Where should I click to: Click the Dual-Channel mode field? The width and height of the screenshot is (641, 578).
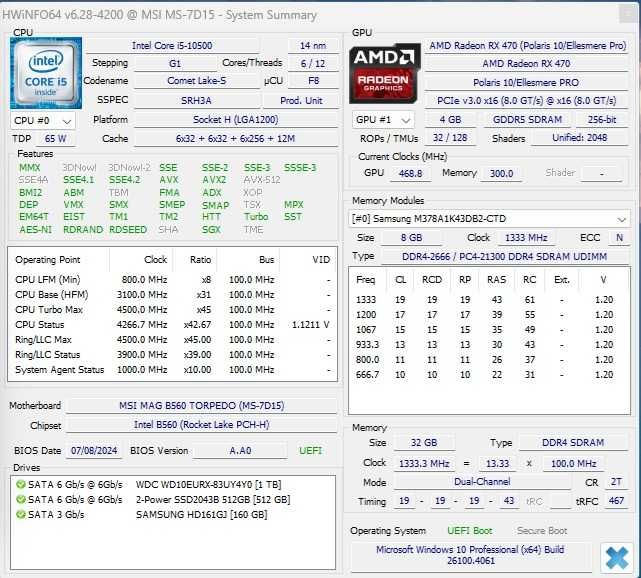(x=482, y=482)
